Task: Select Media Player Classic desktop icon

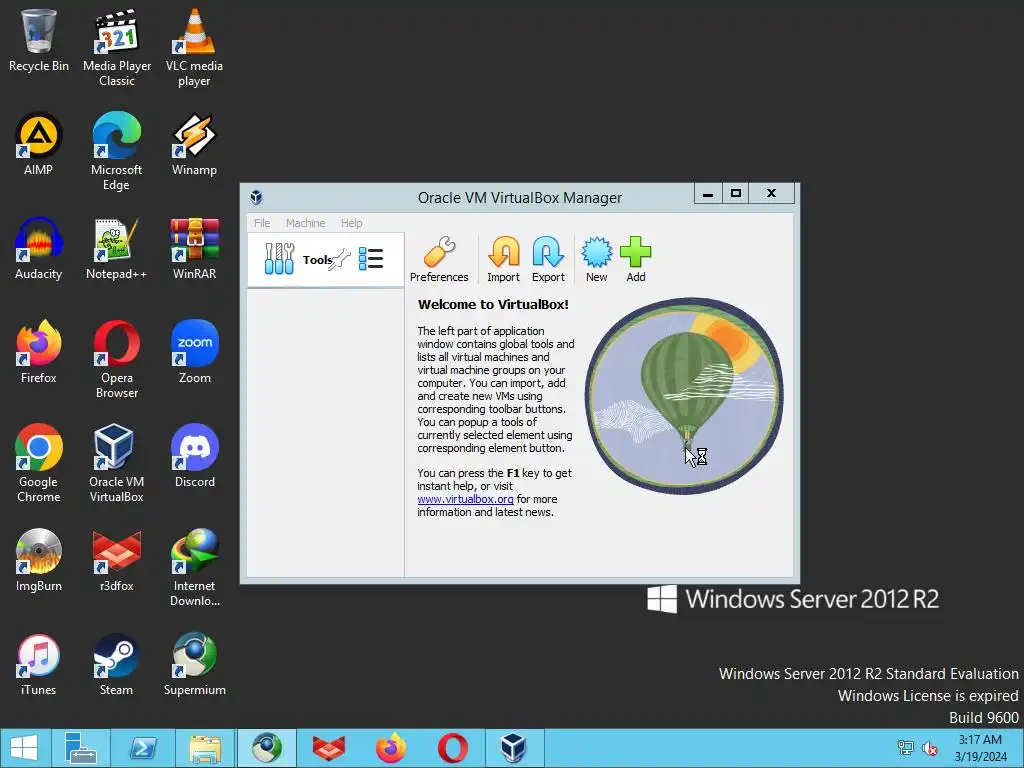Action: click(117, 48)
